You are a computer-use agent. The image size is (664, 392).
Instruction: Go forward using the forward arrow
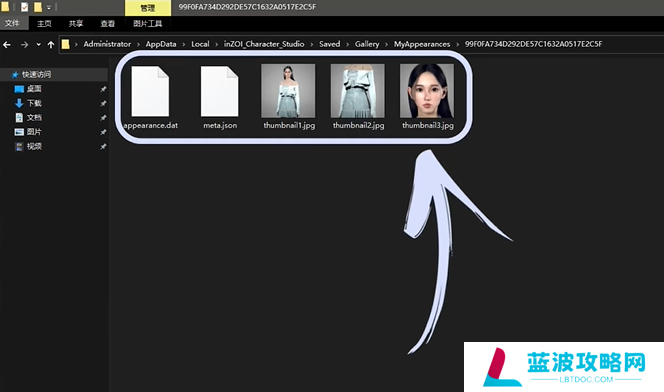(24, 44)
